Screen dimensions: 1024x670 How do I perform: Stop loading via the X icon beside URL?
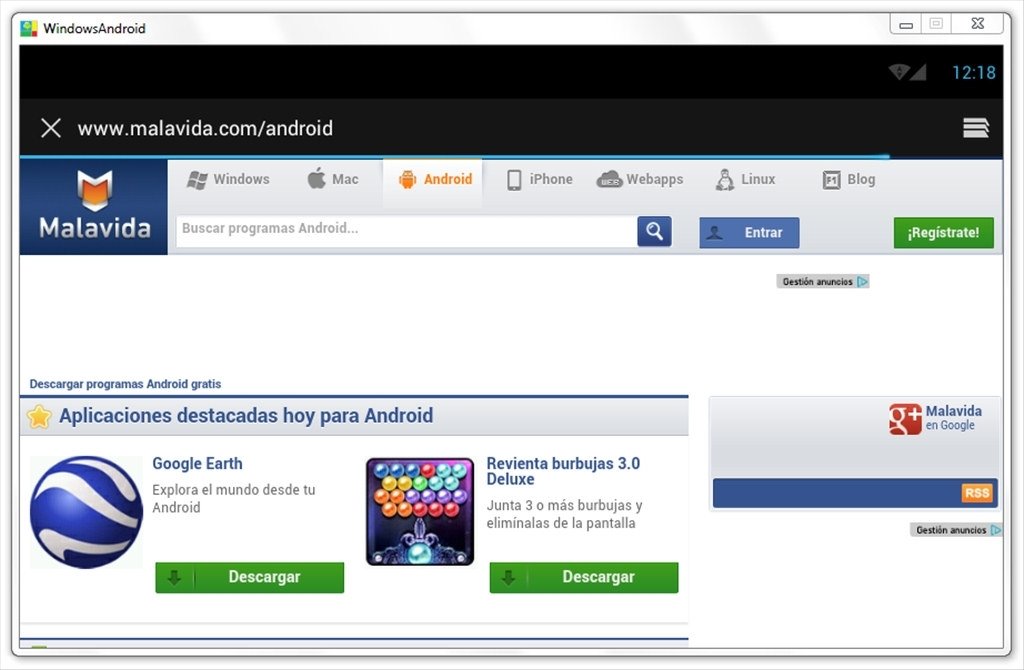point(51,128)
